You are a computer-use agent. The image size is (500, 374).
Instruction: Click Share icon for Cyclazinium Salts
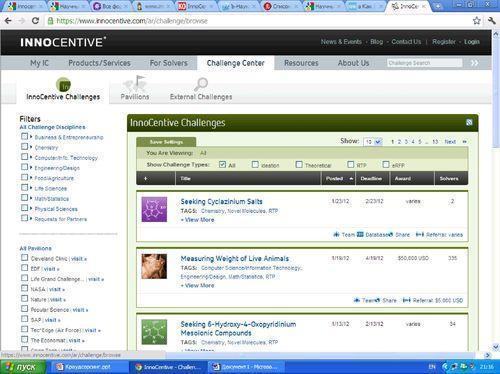click(390, 234)
